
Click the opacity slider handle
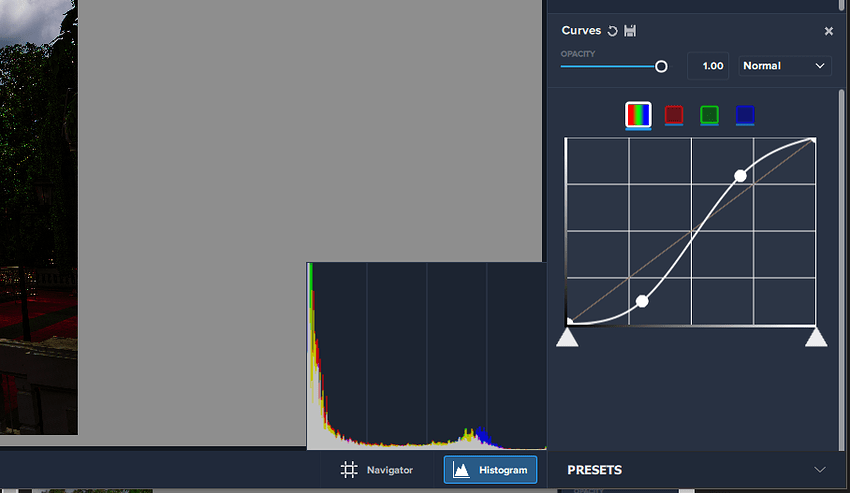661,67
